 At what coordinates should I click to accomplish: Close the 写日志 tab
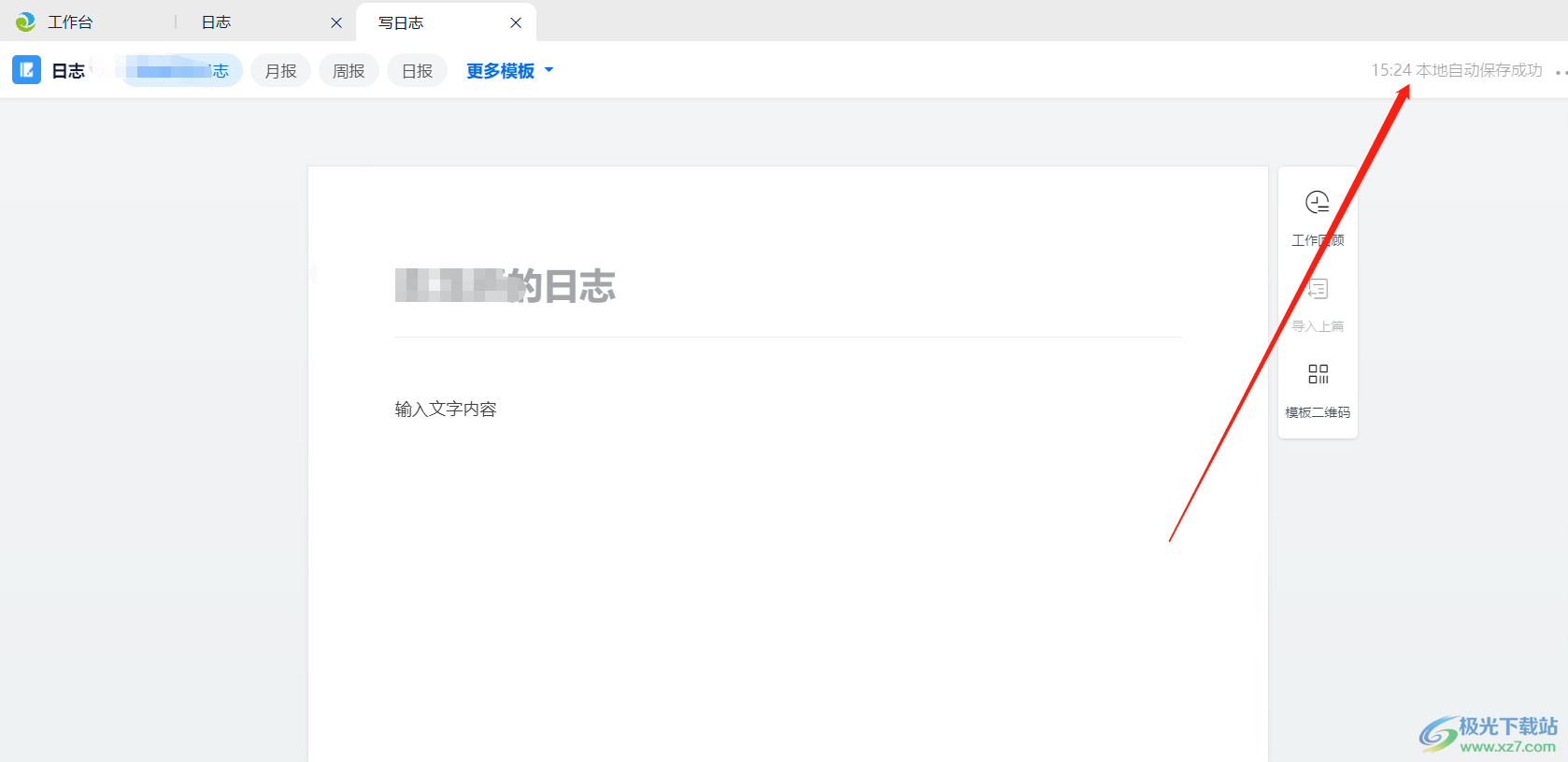516,22
